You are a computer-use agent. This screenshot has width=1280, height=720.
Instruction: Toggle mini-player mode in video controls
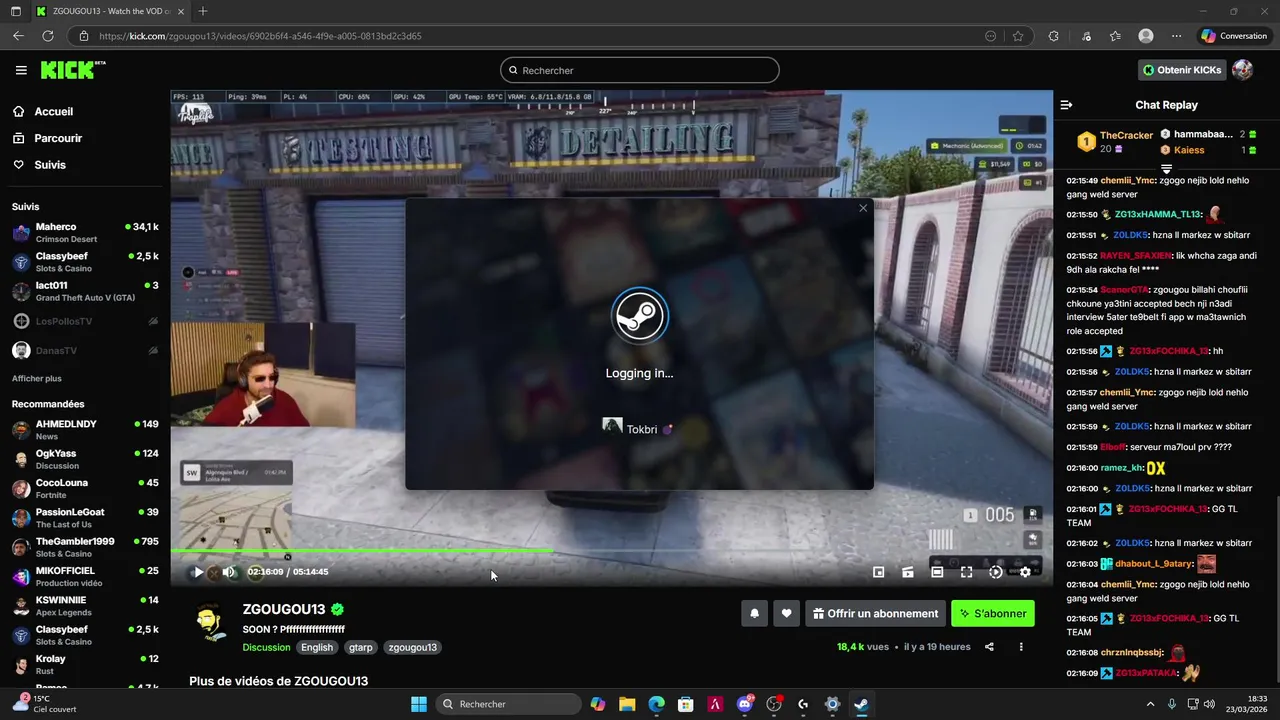coord(878,572)
